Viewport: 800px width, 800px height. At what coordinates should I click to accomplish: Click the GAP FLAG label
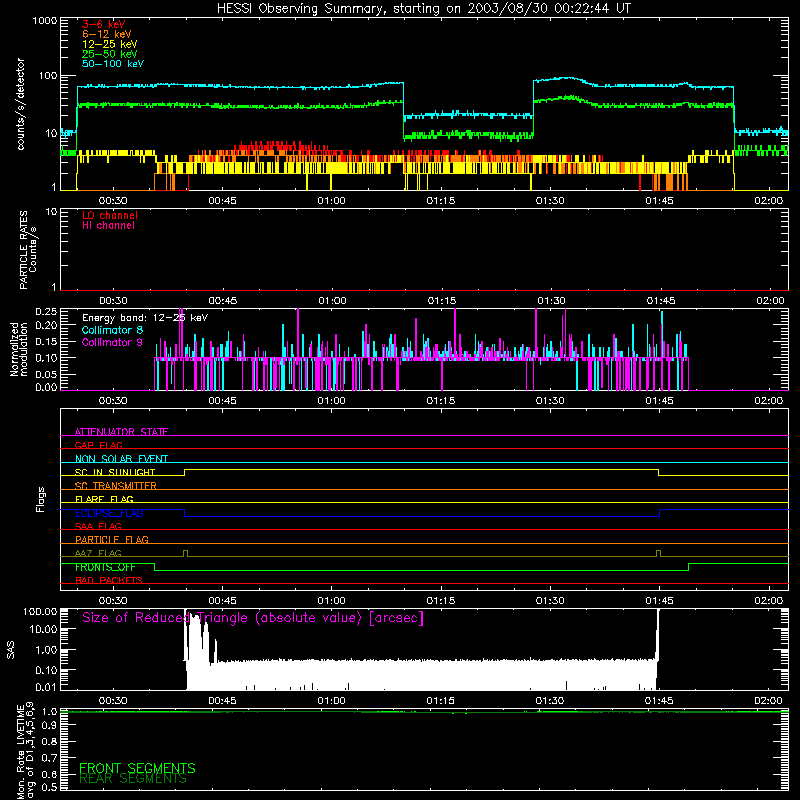tap(98, 445)
